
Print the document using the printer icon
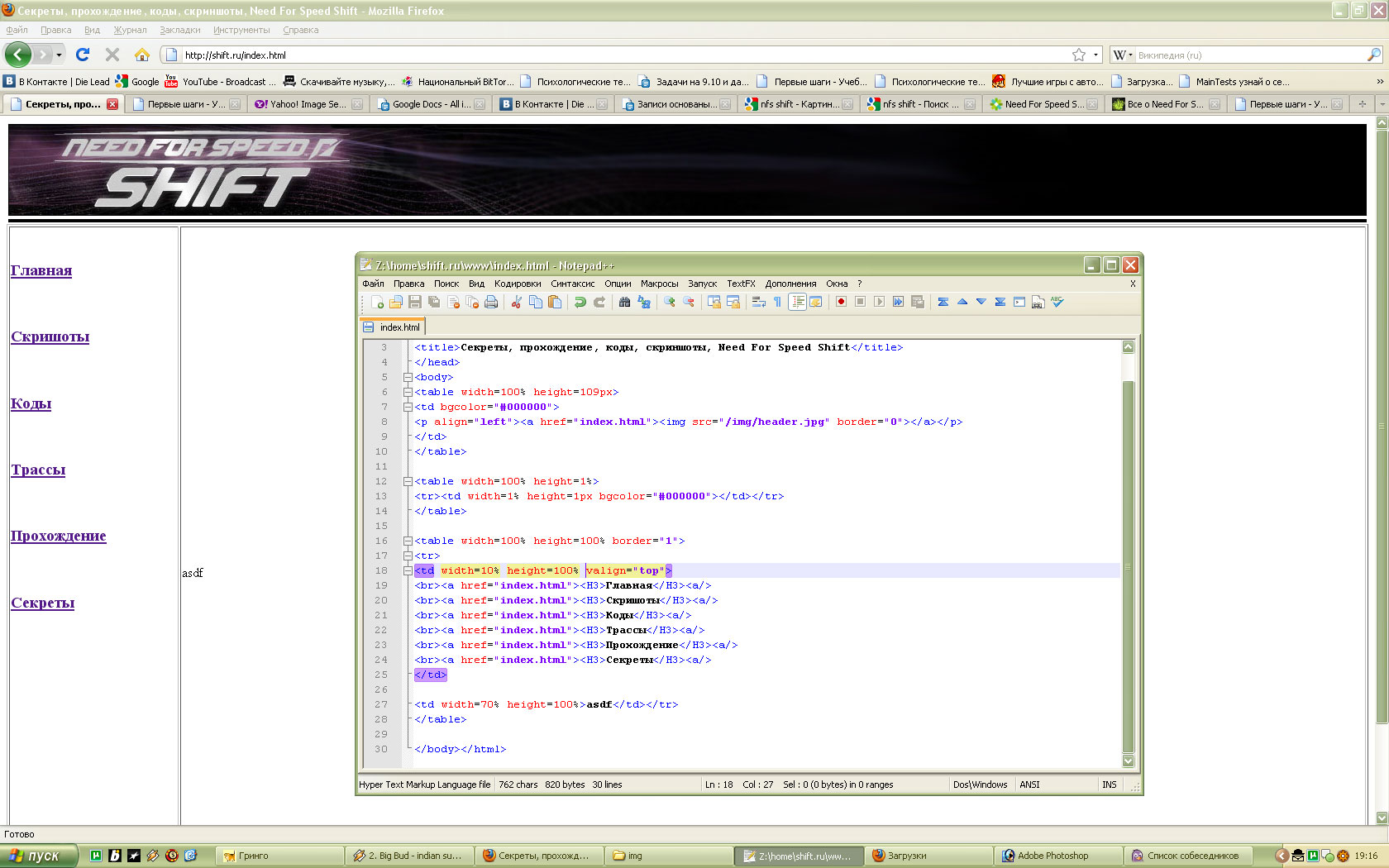point(491,302)
